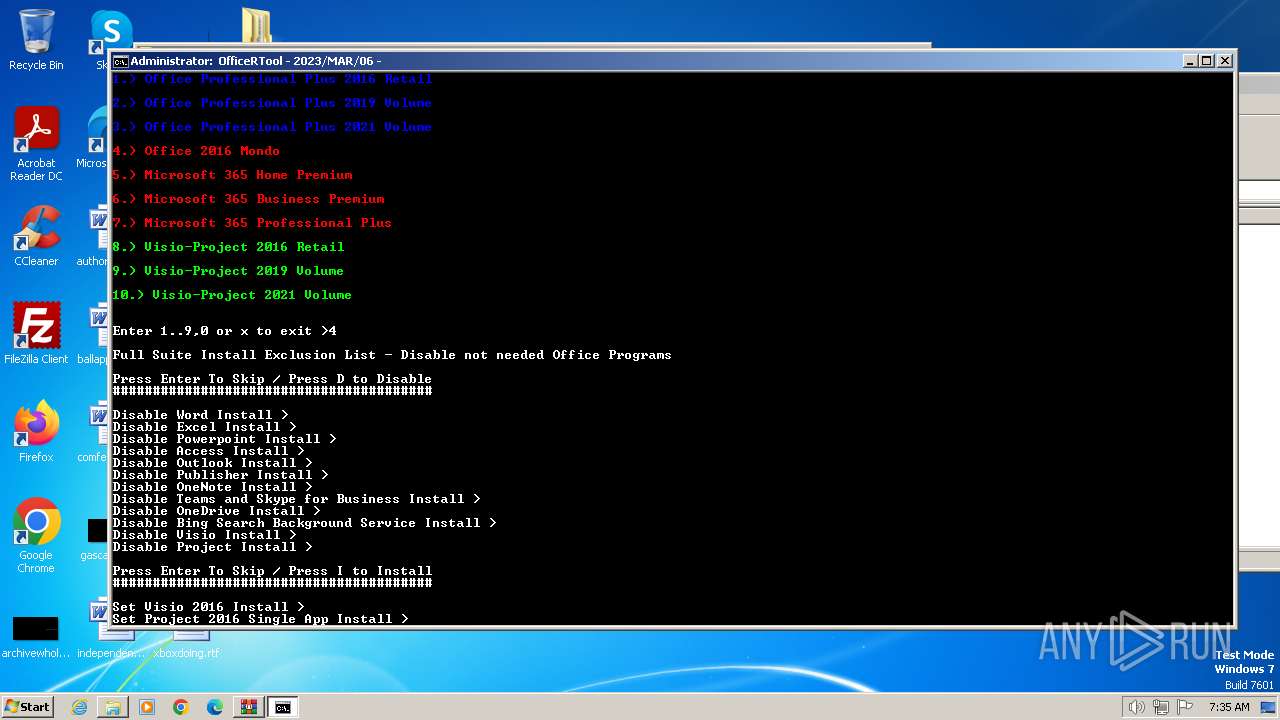Click 'Press D to Disable' instruction line
The width and height of the screenshot is (1280, 720).
pos(272,379)
